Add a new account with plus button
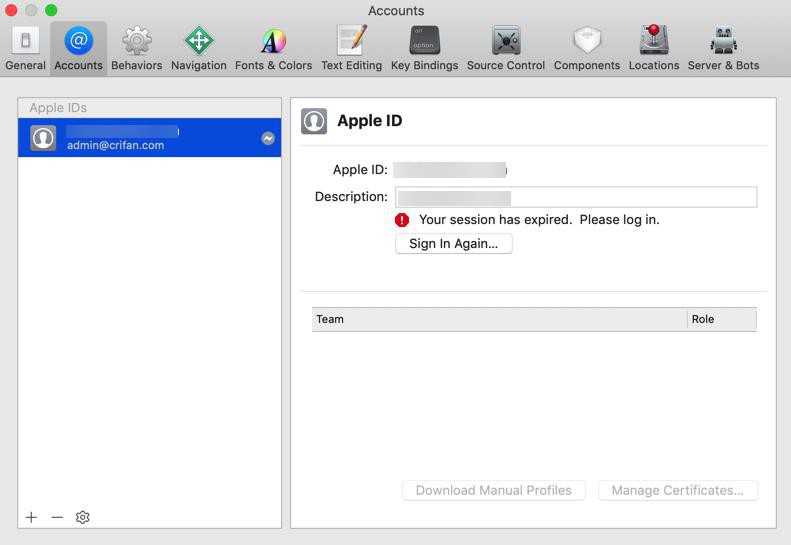Screen dimensions: 791x545 [31, 517]
